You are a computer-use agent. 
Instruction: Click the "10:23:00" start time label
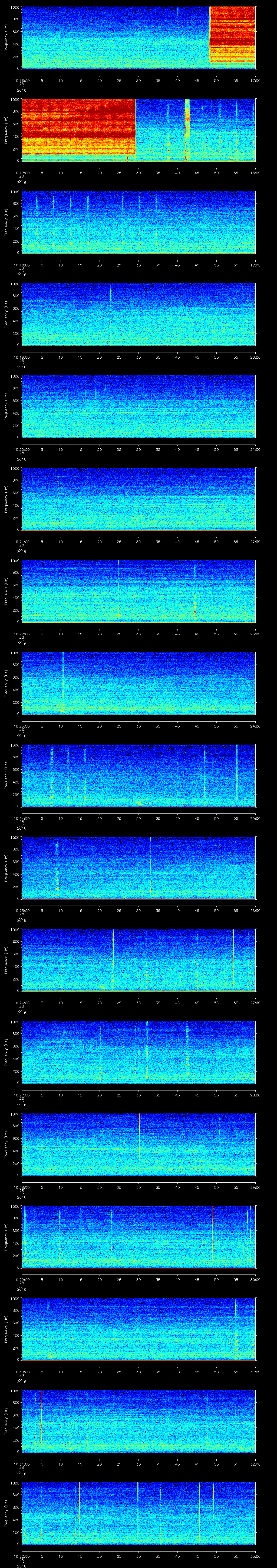click(21, 726)
